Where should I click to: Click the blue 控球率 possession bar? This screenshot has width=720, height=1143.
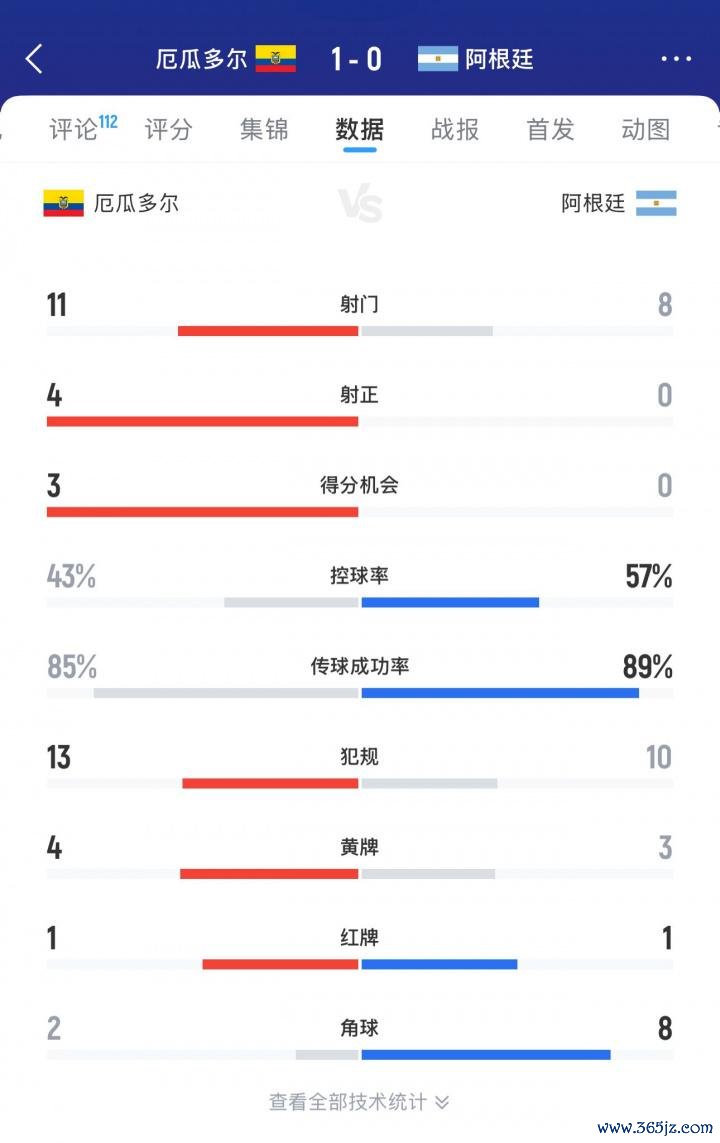coord(450,602)
